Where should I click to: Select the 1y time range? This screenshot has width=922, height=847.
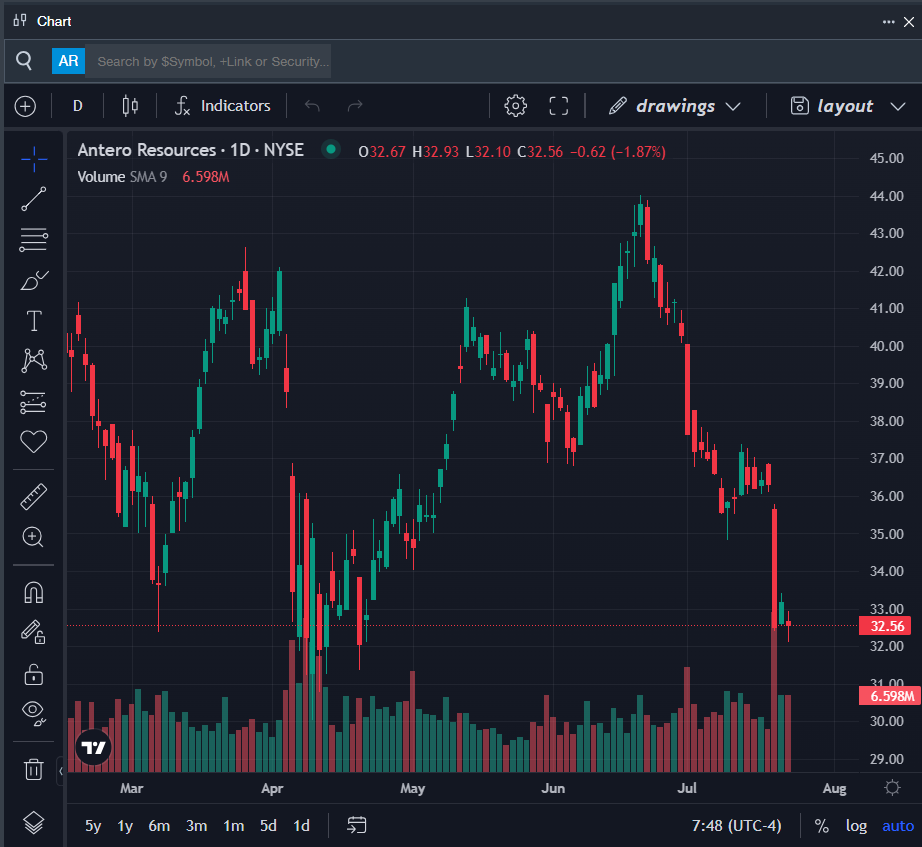(x=125, y=826)
